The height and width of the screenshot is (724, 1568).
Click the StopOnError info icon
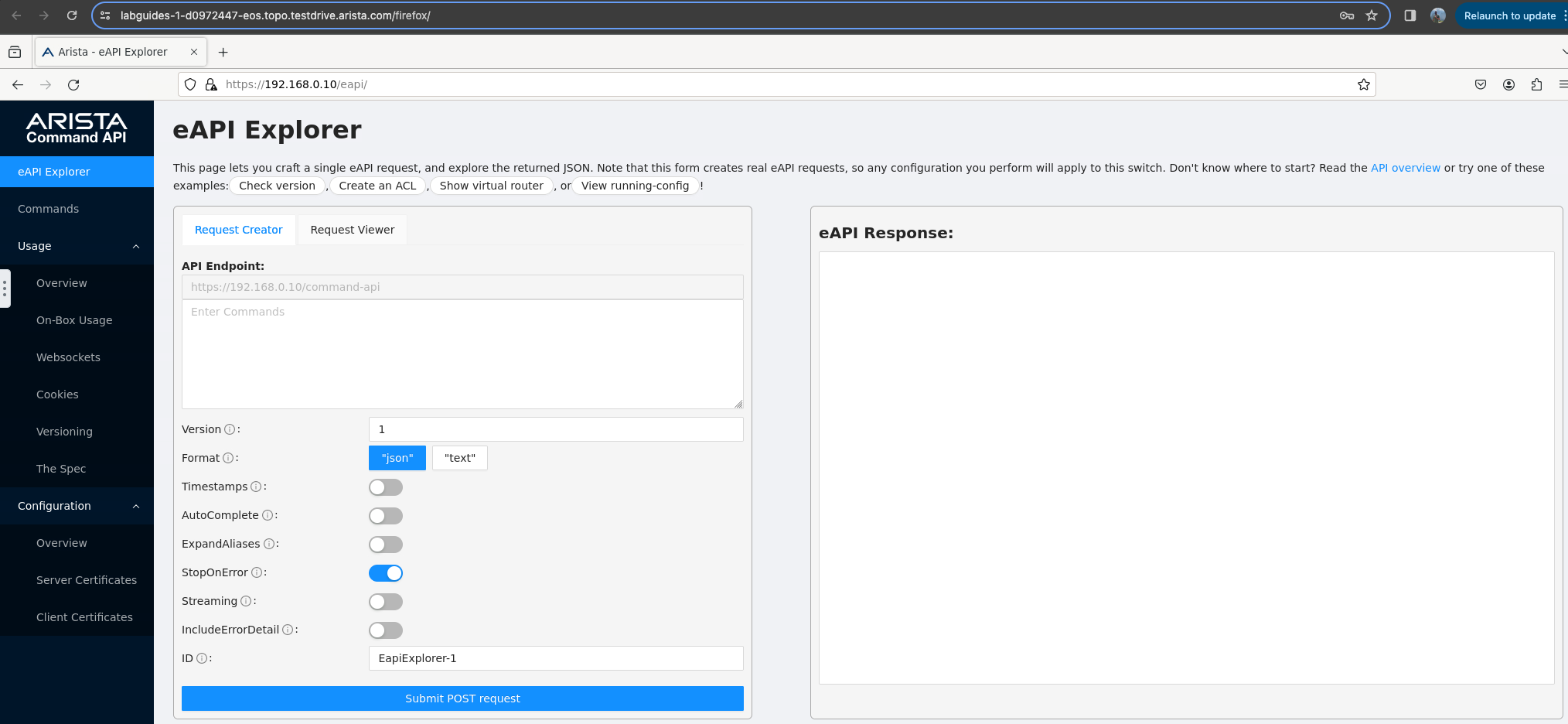pos(257,572)
